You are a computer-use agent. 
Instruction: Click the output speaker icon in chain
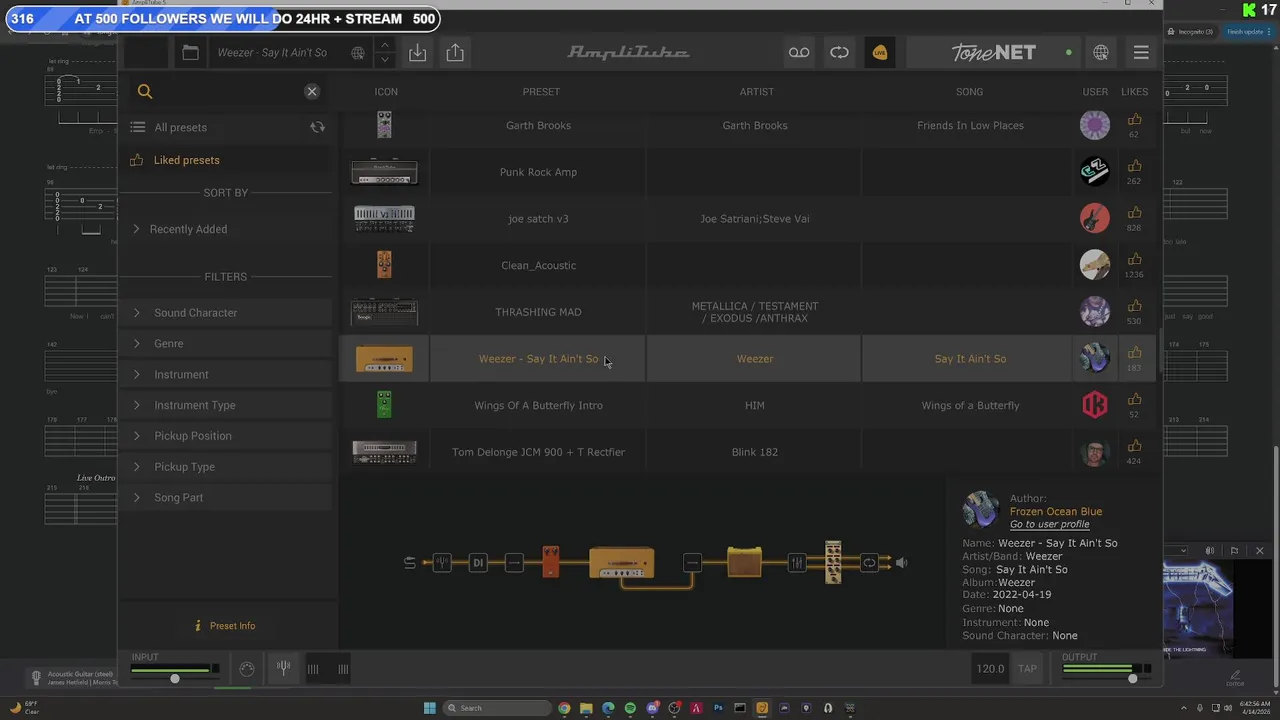[x=901, y=563]
